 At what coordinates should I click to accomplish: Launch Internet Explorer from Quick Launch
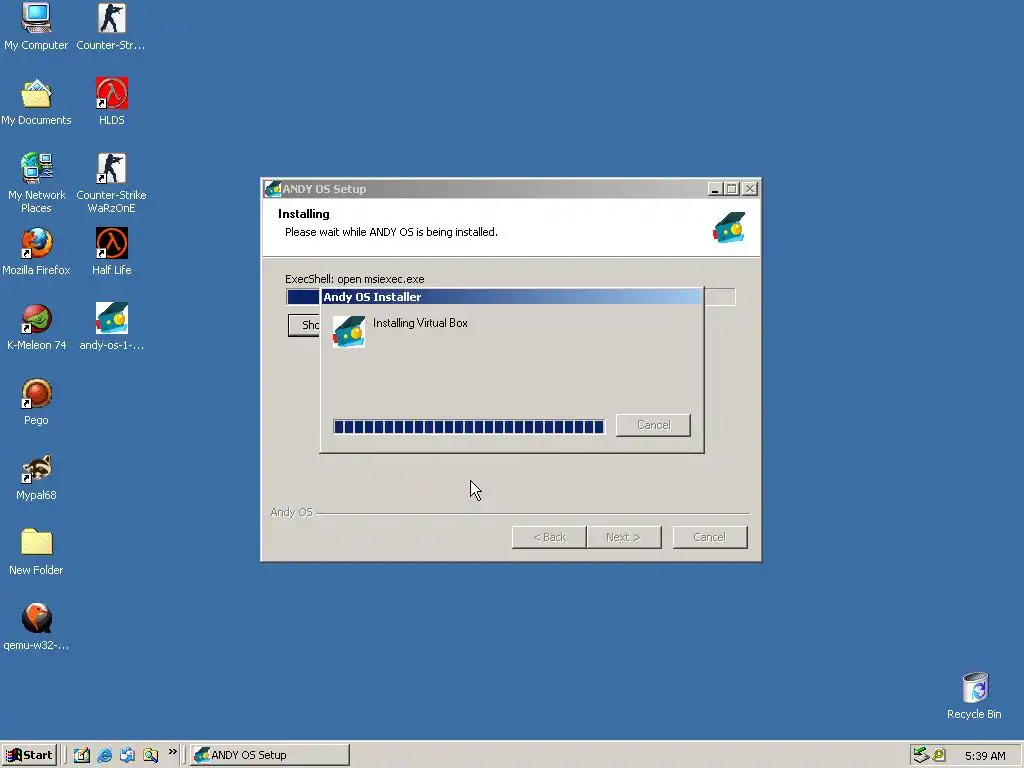[x=104, y=755]
